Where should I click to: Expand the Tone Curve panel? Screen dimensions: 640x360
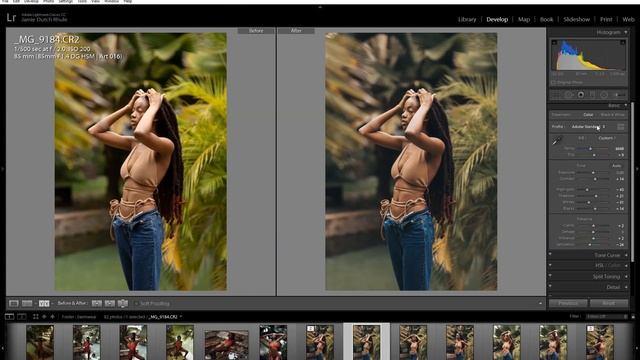[x=627, y=255]
